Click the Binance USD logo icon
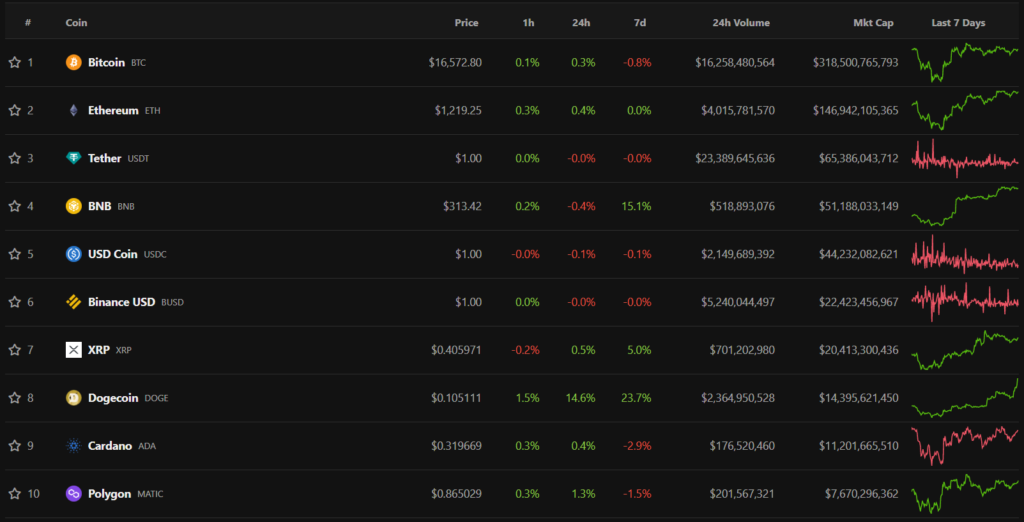 tap(74, 302)
